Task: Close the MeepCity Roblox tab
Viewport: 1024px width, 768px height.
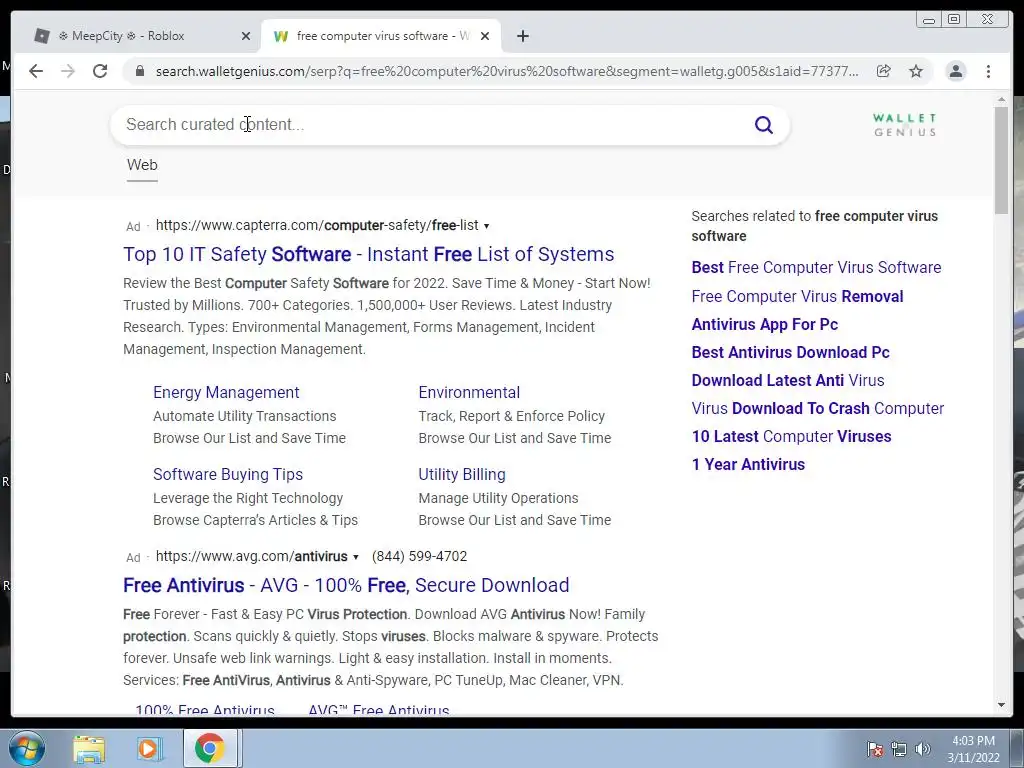Action: tap(246, 36)
